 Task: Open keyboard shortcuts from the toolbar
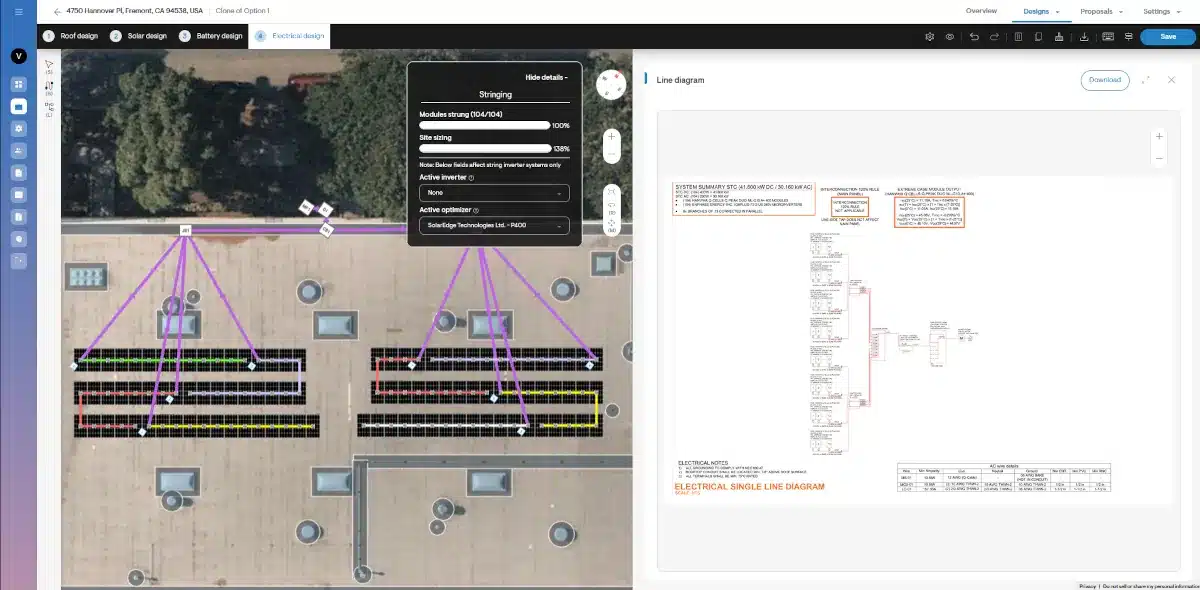click(1108, 37)
